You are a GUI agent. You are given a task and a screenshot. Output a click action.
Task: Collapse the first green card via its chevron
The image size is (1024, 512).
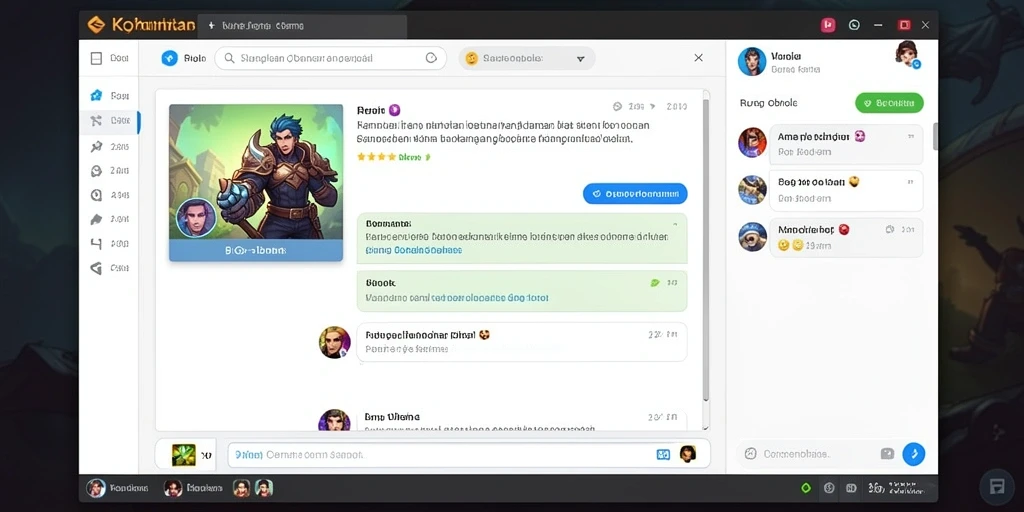[x=675, y=223]
